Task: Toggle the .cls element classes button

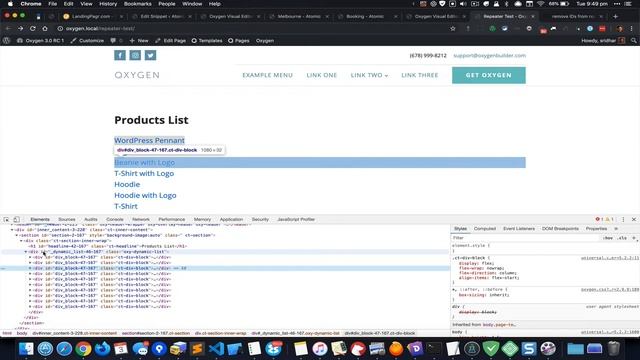Action: (622, 238)
